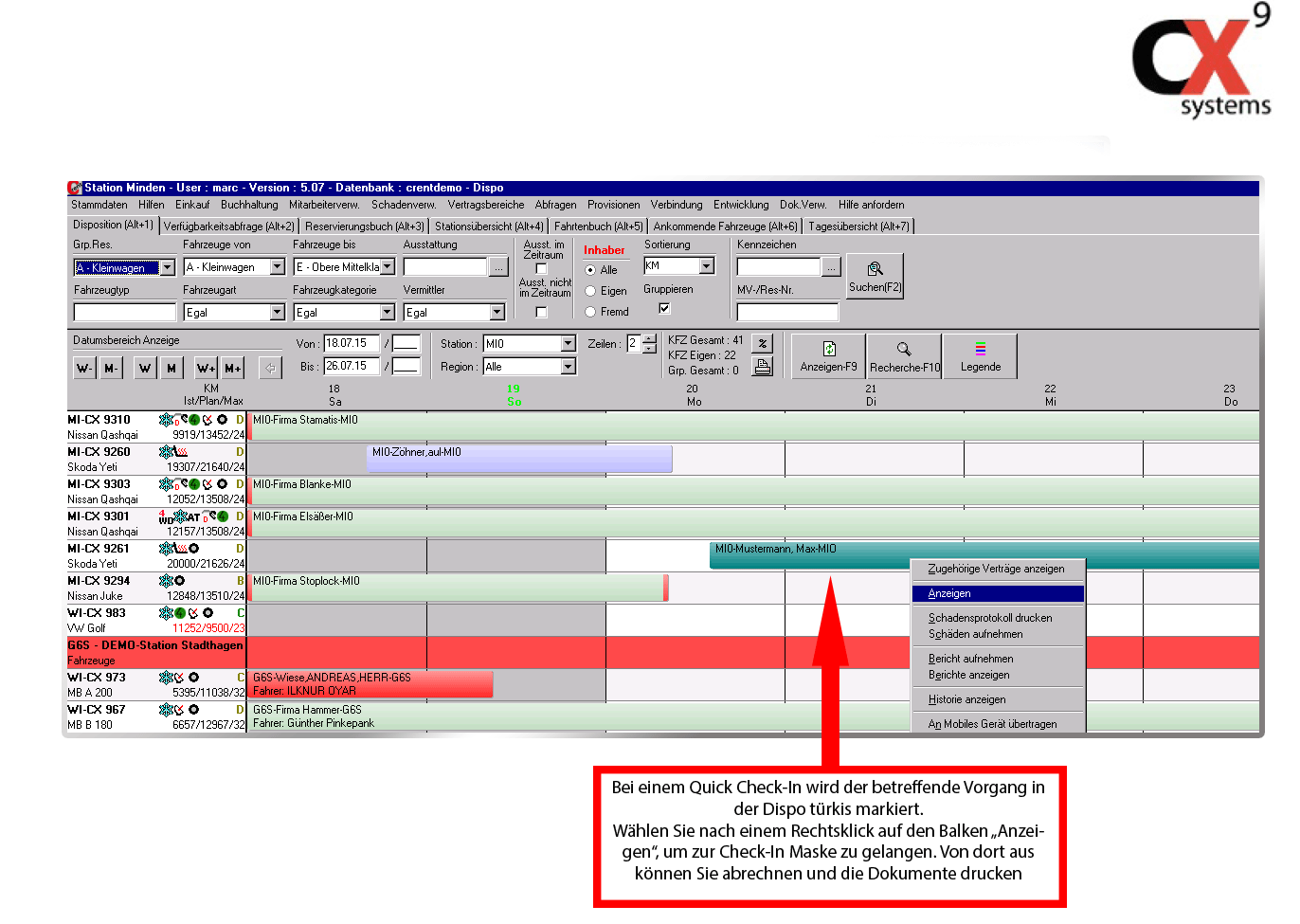The width and height of the screenshot is (1300, 924).
Task: Open the Fahrzeuge bis dropdown
Action: click(388, 267)
